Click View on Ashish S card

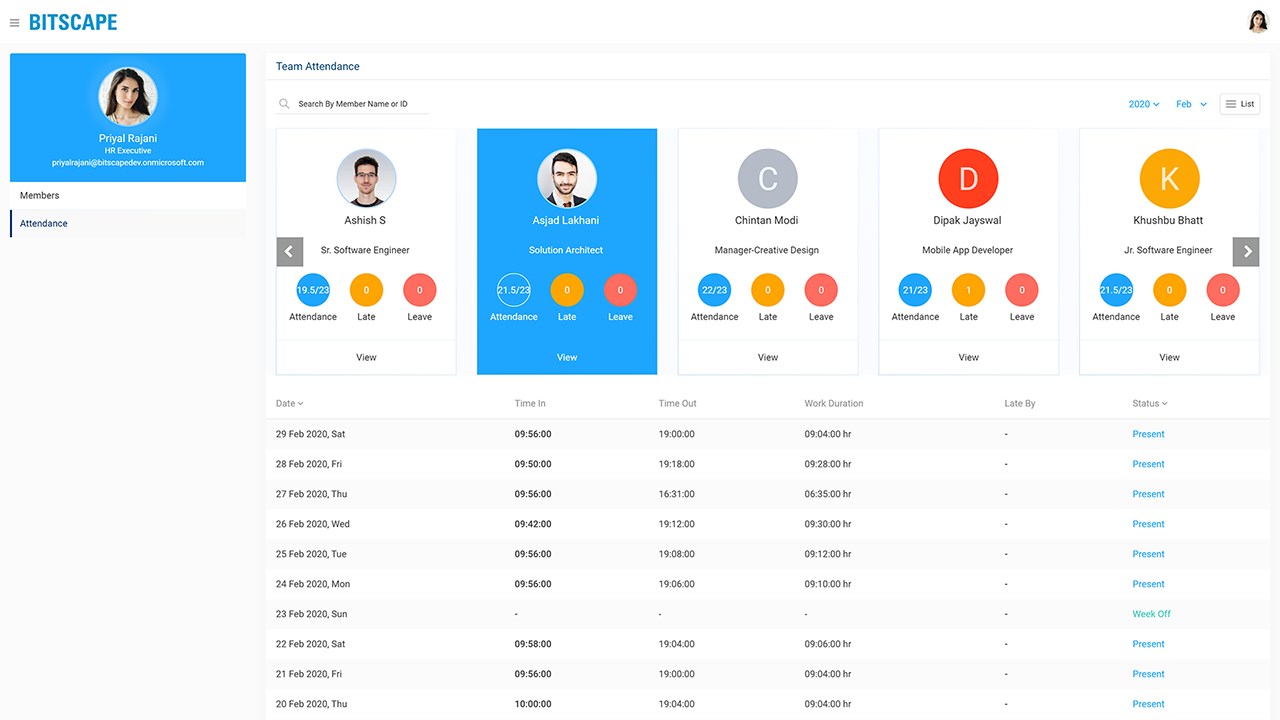coord(366,357)
